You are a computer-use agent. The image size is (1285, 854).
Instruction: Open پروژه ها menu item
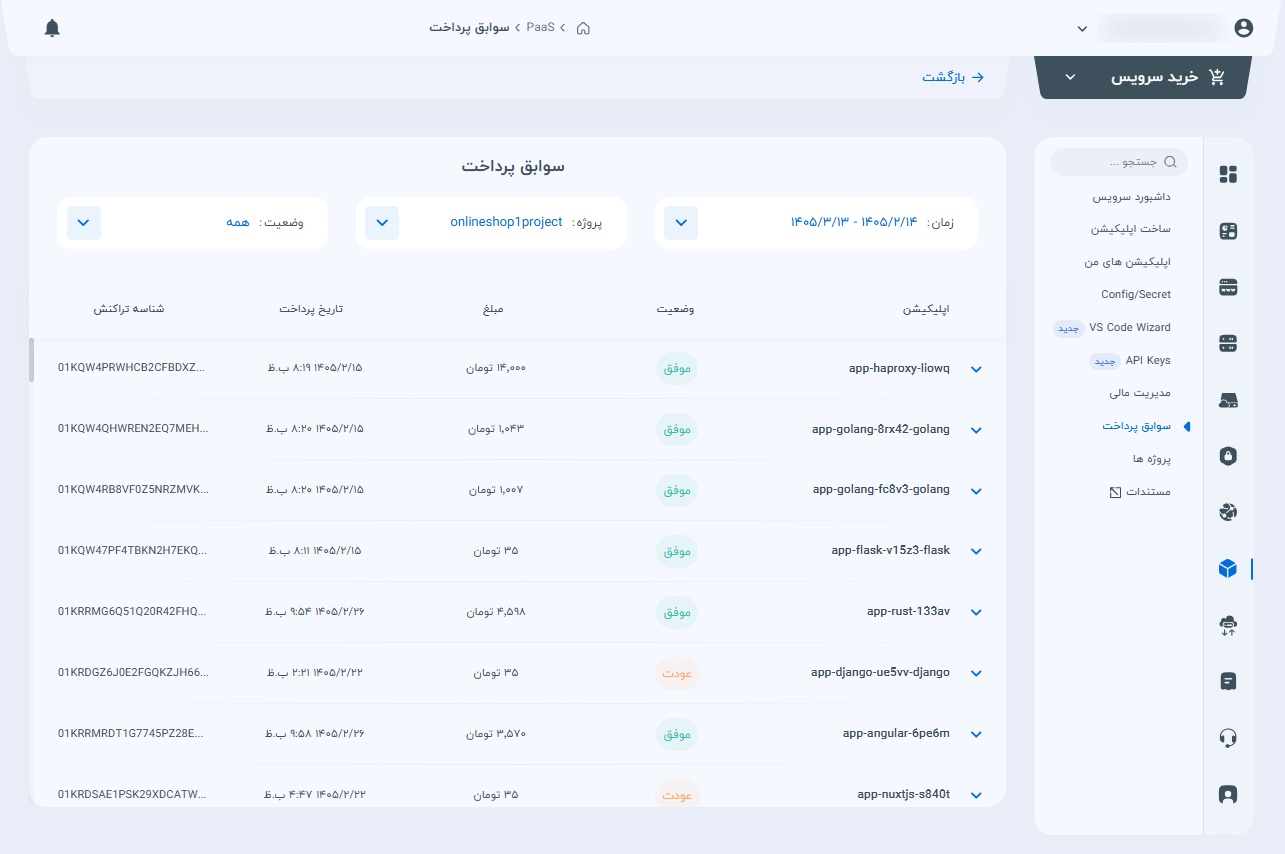click(x=1152, y=458)
